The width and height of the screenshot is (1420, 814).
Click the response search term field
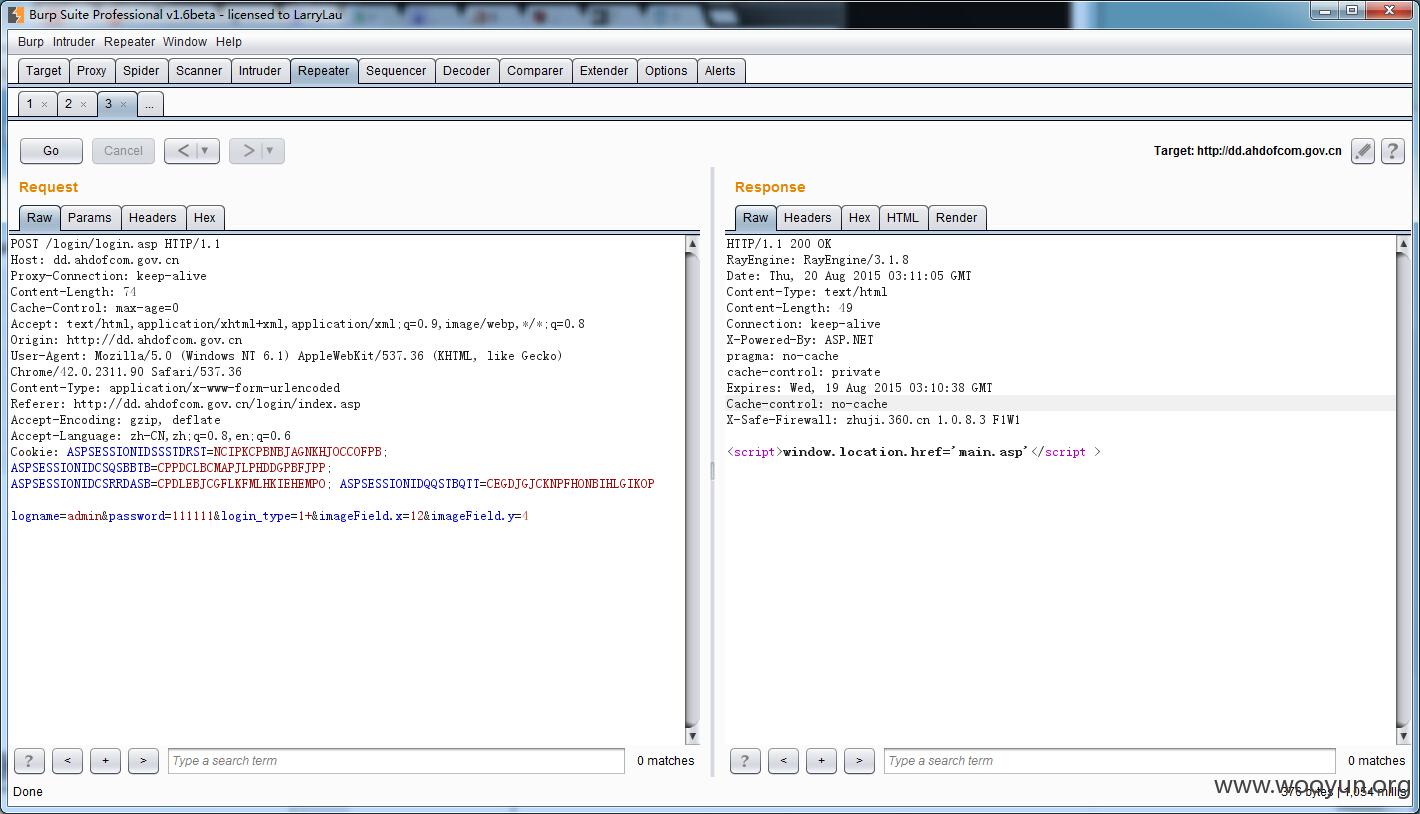pyautogui.click(x=1110, y=761)
